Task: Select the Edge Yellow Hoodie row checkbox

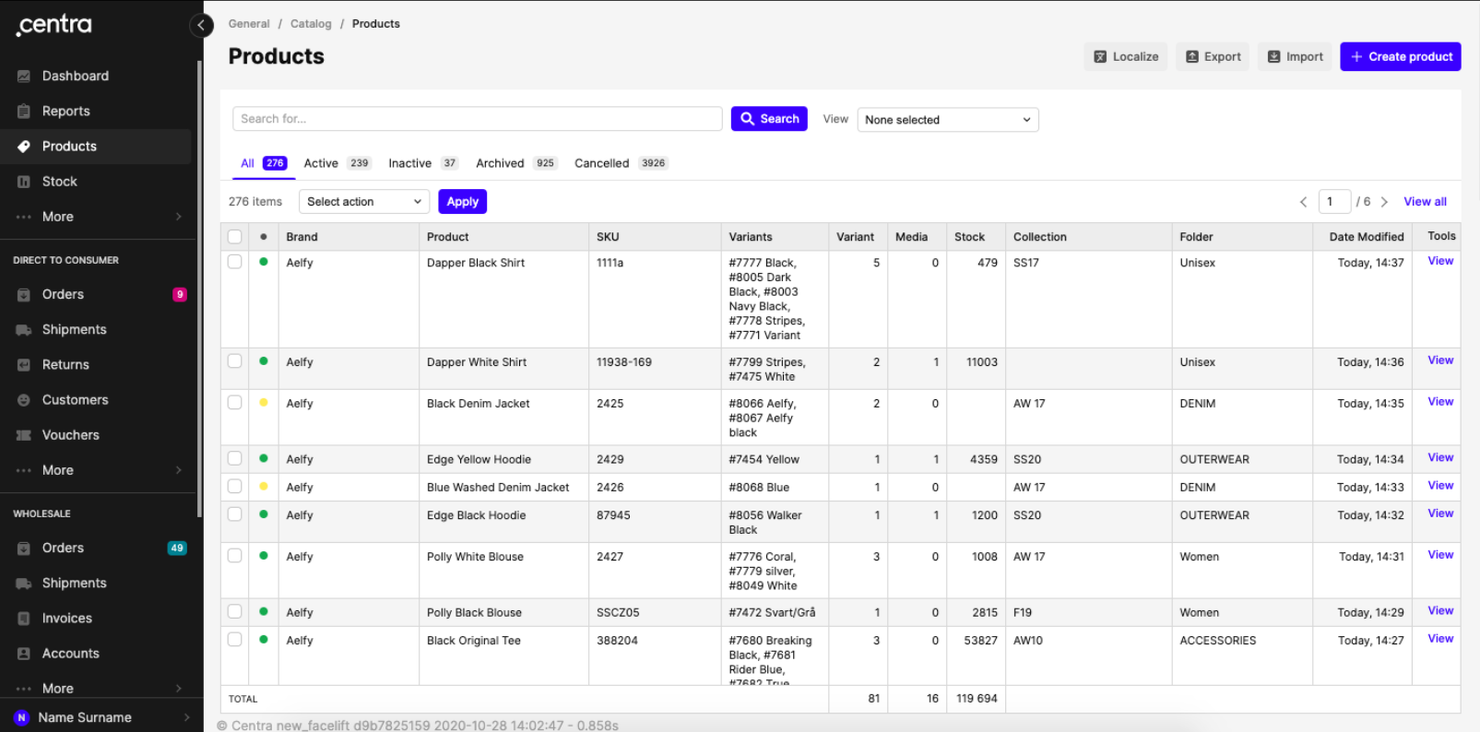Action: point(235,459)
